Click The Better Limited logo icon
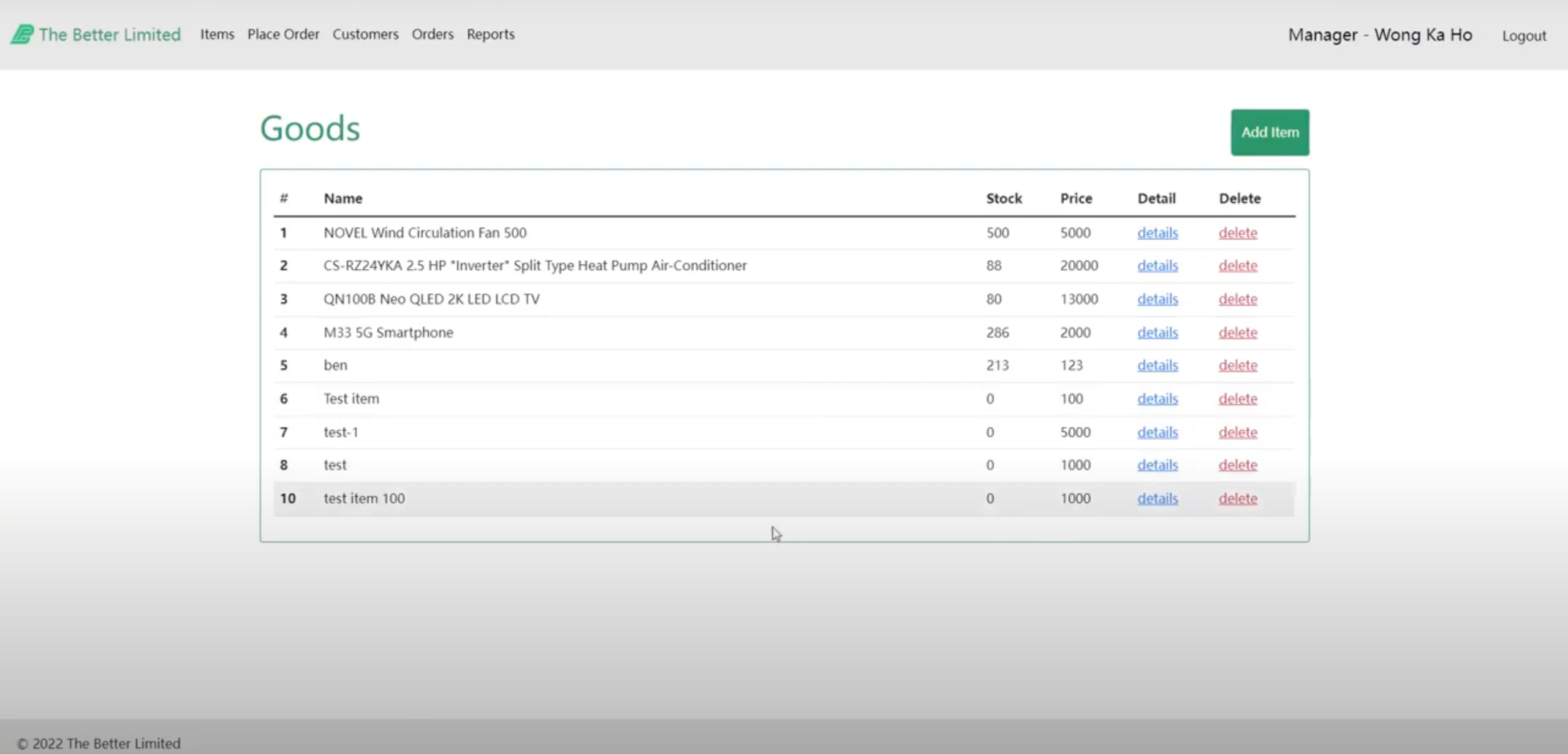Viewport: 1568px width, 754px height. click(22, 34)
